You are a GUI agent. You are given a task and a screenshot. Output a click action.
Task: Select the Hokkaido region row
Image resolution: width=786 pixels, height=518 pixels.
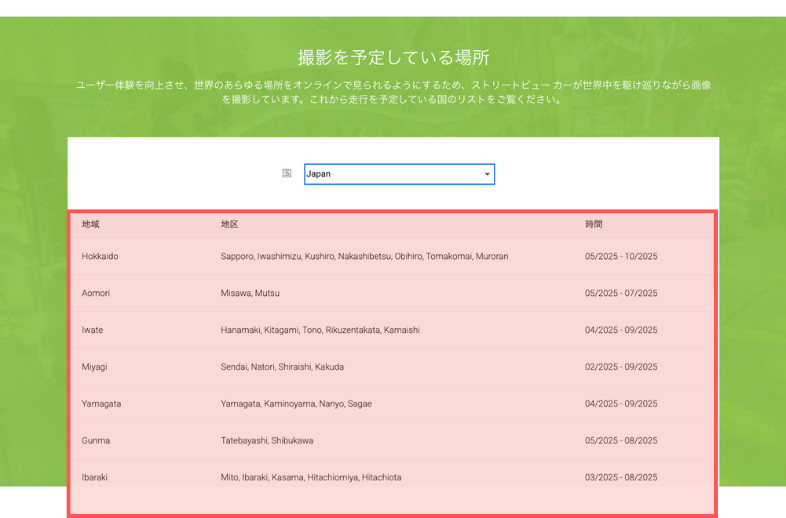pos(100,257)
